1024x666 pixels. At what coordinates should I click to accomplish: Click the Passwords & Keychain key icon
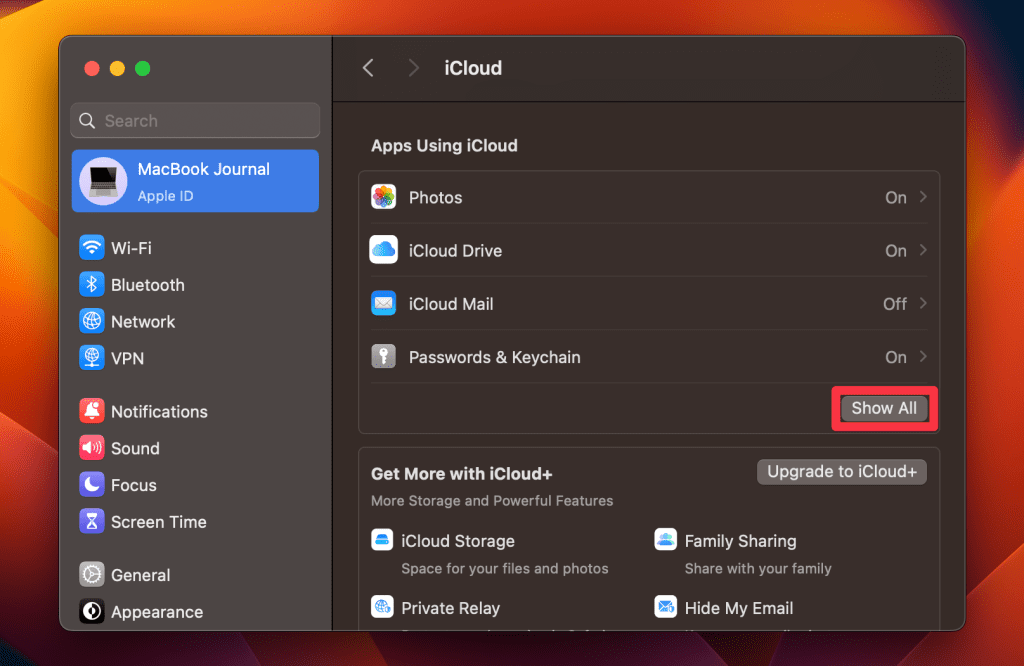pos(383,357)
